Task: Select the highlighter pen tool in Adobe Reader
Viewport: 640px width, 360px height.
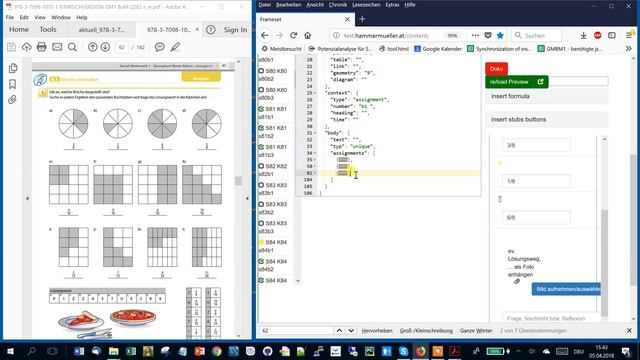Action: pyautogui.click(x=175, y=47)
